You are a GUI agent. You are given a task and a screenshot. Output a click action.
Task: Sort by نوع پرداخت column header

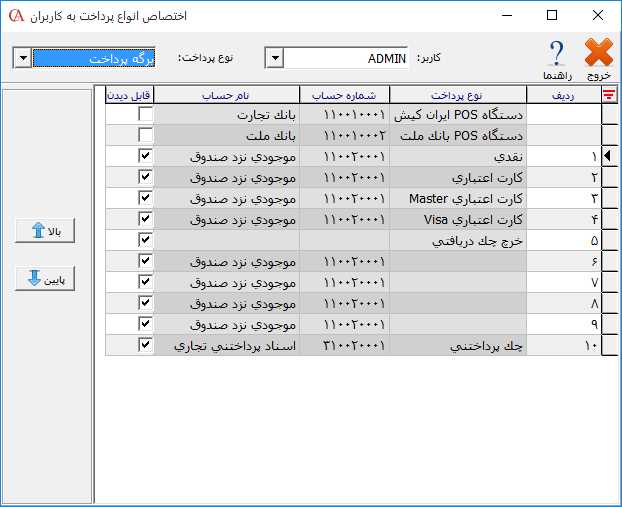pyautogui.click(x=462, y=94)
